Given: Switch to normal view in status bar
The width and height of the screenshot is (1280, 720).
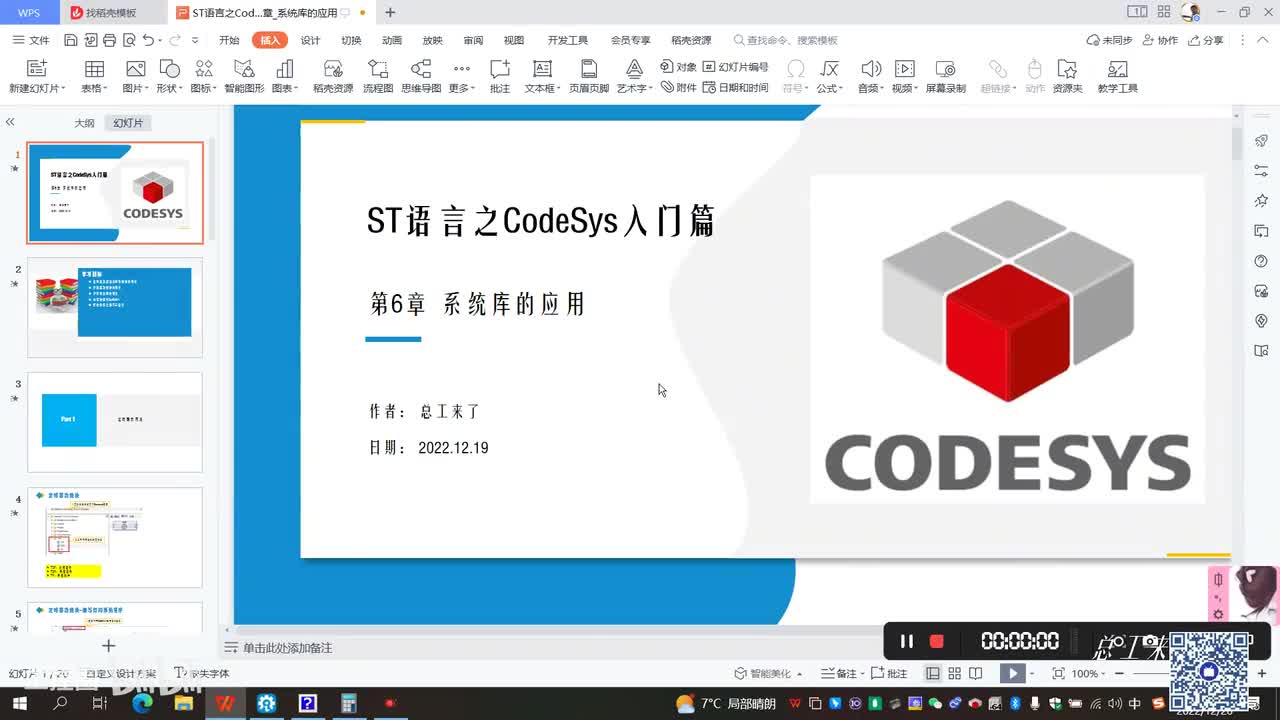Looking at the screenshot, I should pyautogui.click(x=932, y=674).
